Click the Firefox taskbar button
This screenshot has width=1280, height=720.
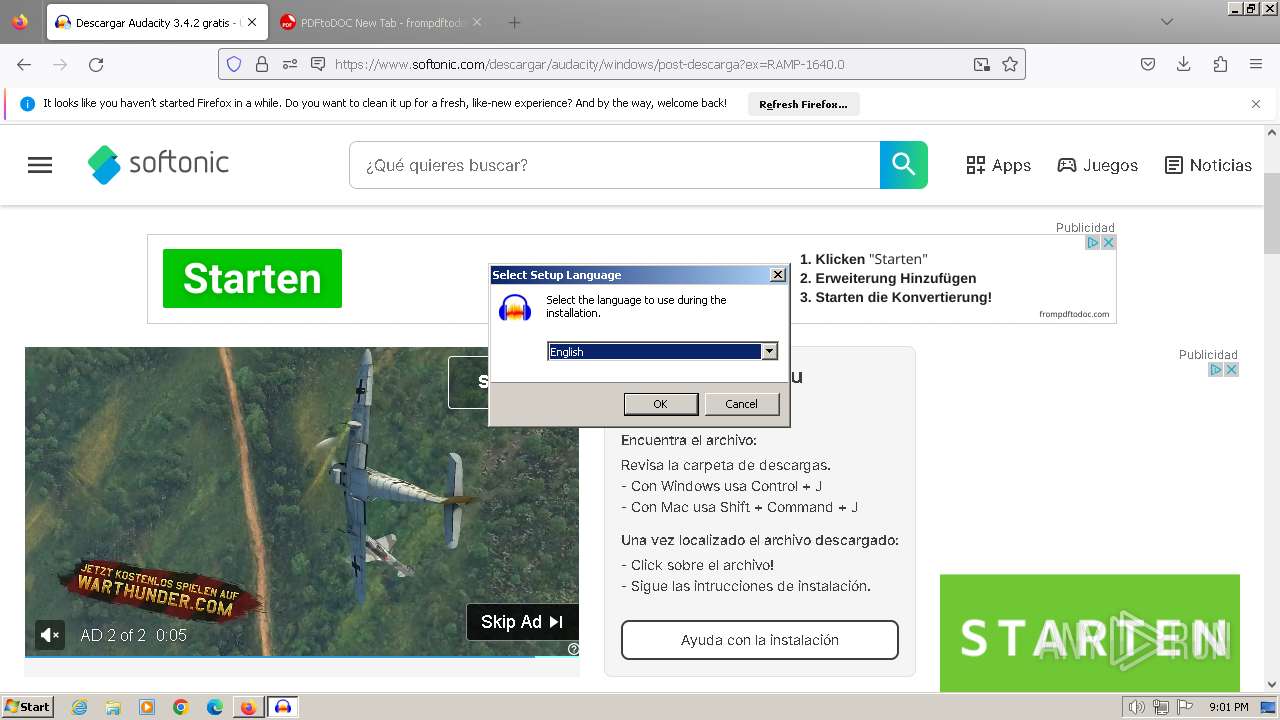(x=249, y=707)
